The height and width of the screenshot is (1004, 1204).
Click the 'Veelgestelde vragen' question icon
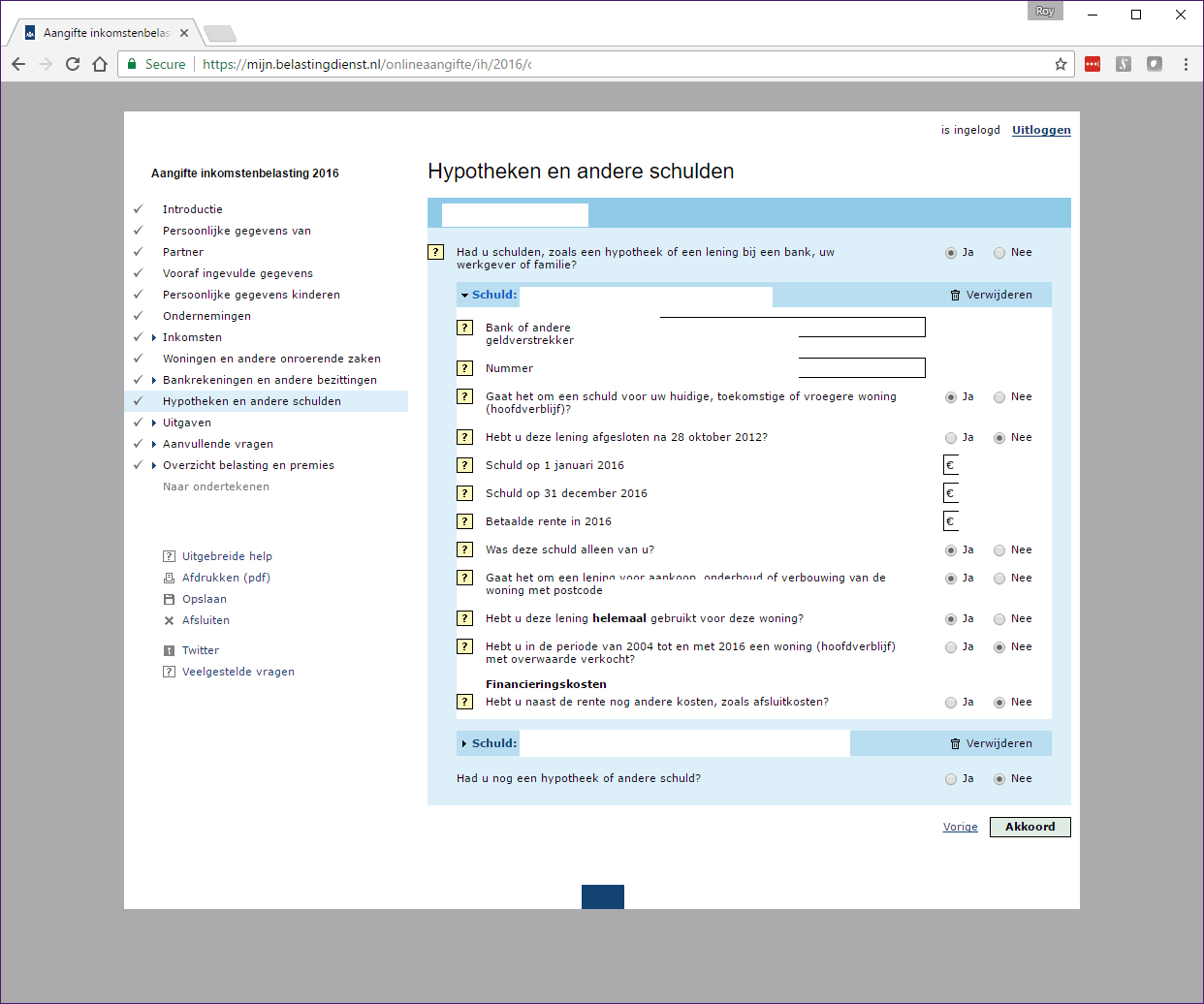point(169,672)
